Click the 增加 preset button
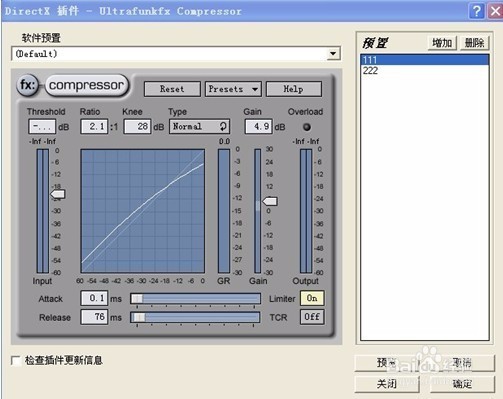 pyautogui.click(x=442, y=43)
